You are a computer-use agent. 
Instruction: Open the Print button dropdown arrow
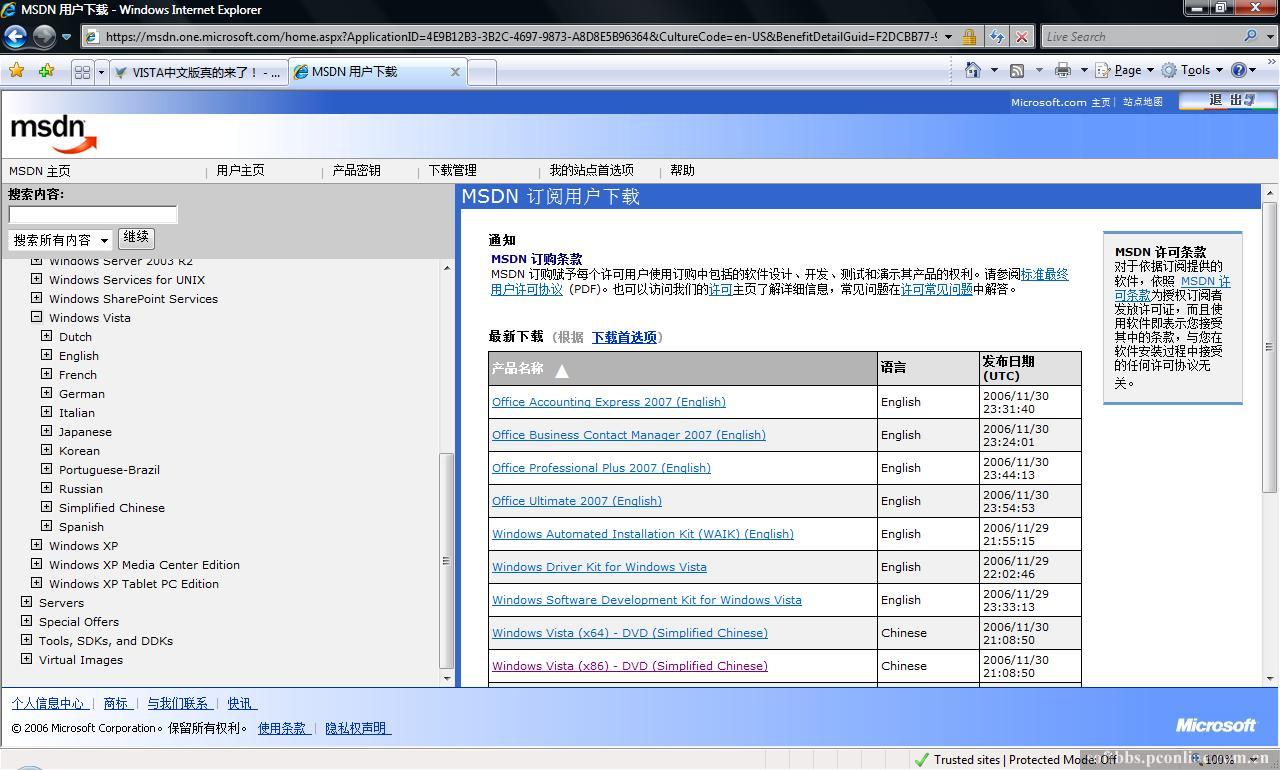[1083, 70]
